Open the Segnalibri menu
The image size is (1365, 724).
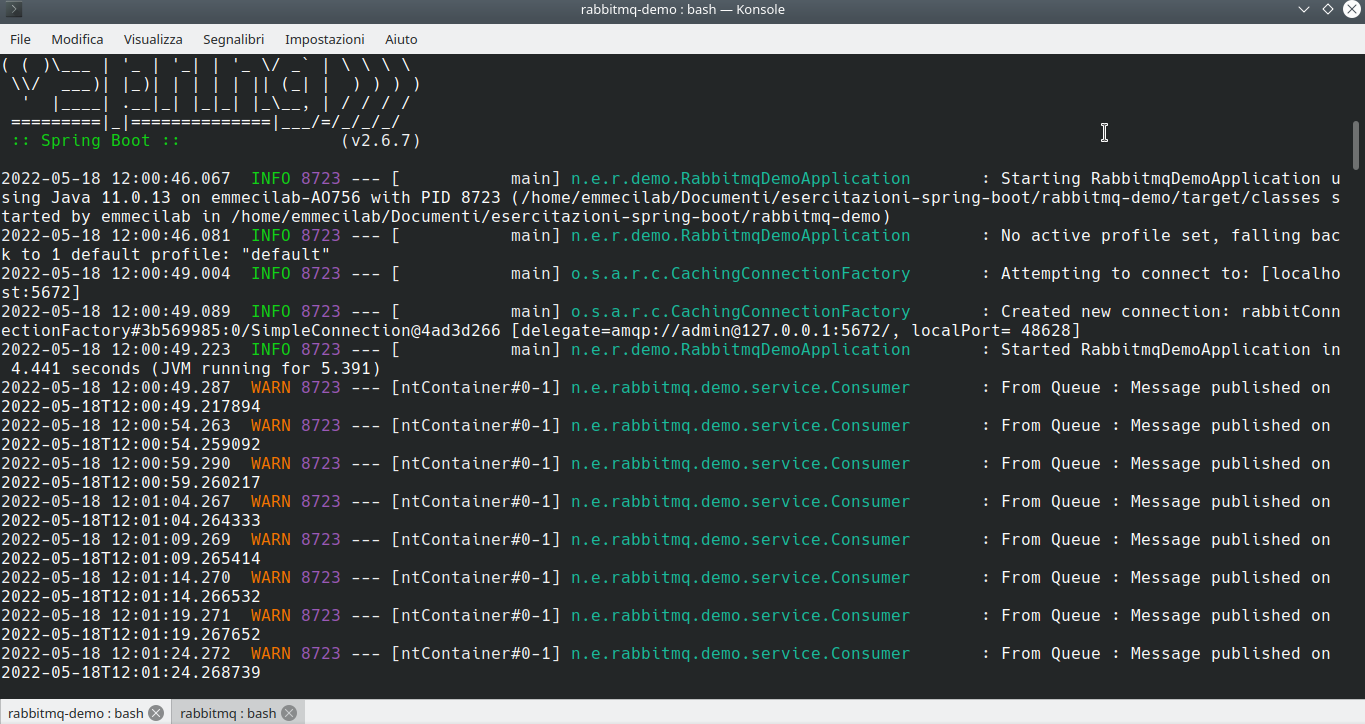point(233,39)
